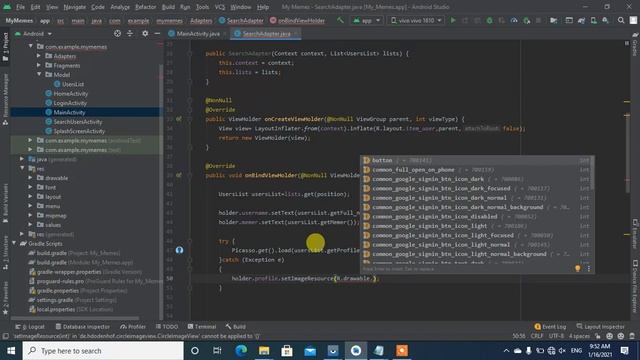Click the Search Everywhere magnifier icon

[621, 20]
